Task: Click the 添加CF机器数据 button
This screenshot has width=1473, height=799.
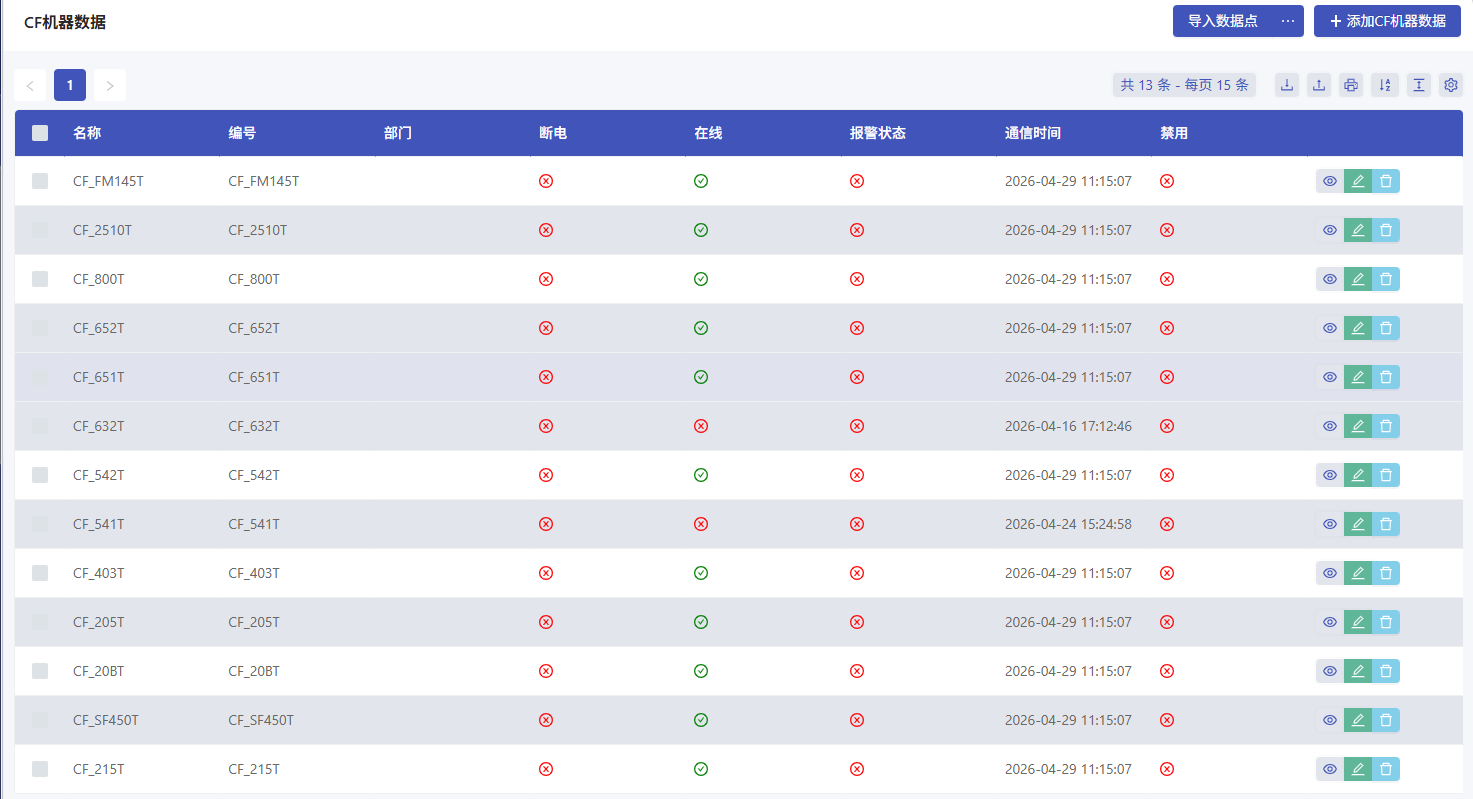Action: [1387, 21]
